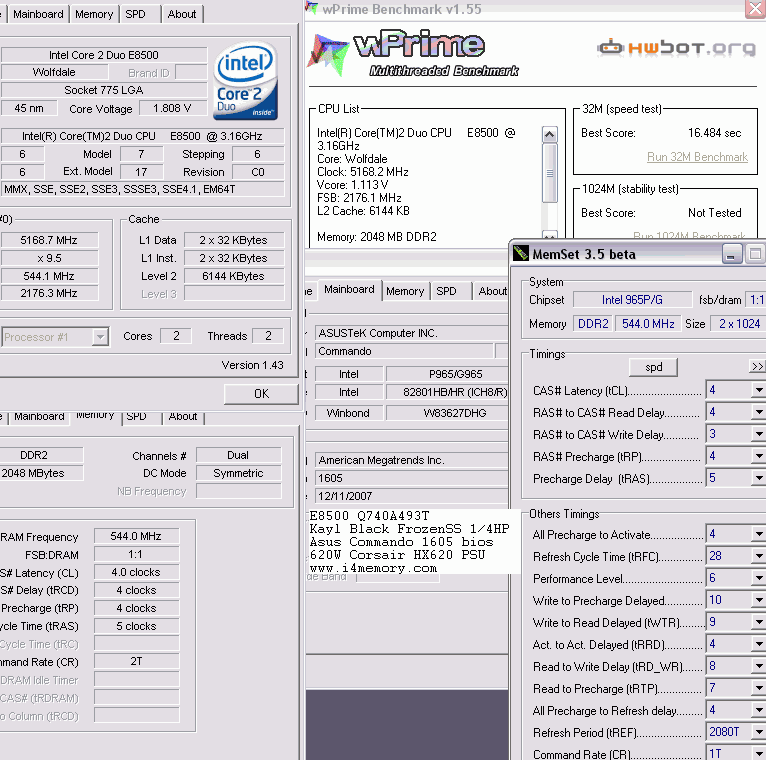
Task: Open the Mainboard tab in top CPU-Z window
Action: (38, 14)
